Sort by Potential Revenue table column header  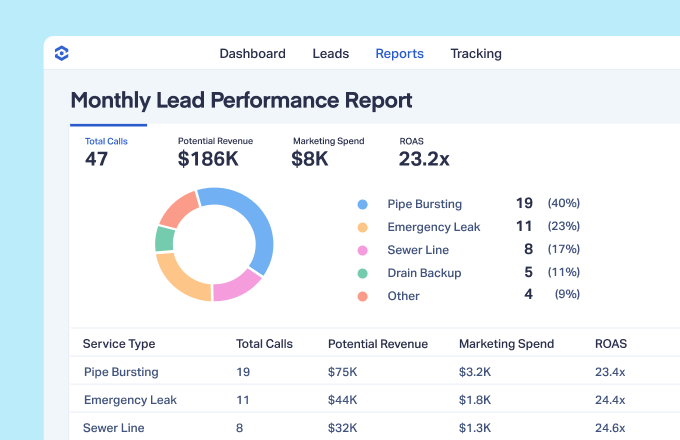click(378, 344)
